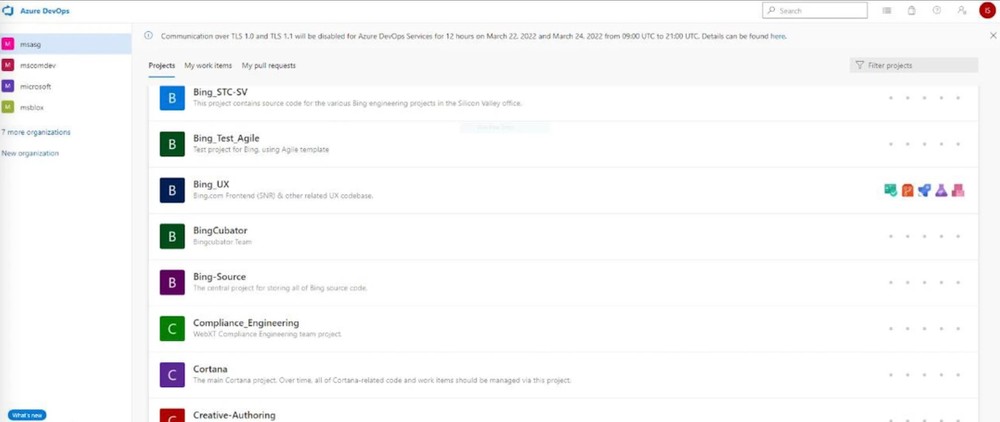This screenshot has height=422, width=1000.
Task: Open Test Plans for the Bing_UX project
Action: (x=941, y=190)
